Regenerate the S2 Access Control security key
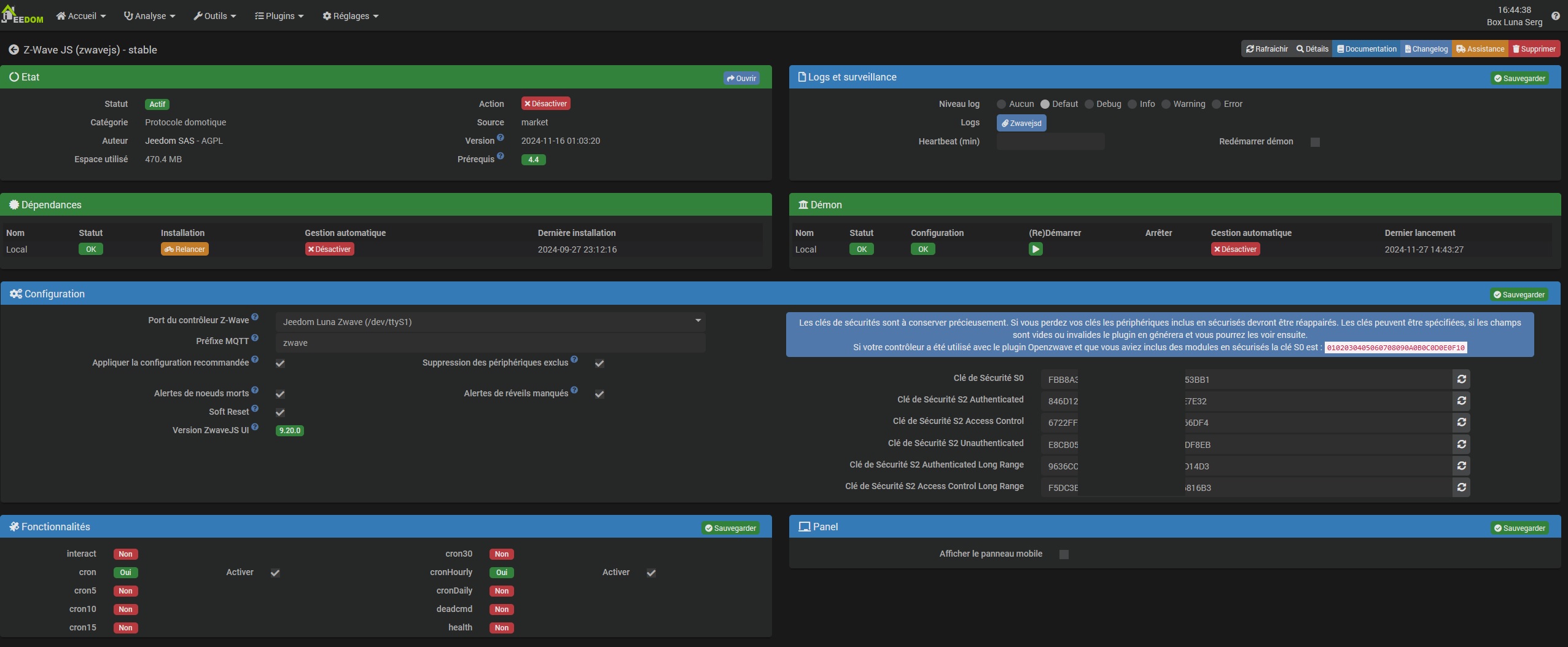Image resolution: width=1568 pixels, height=647 pixels. (1461, 422)
